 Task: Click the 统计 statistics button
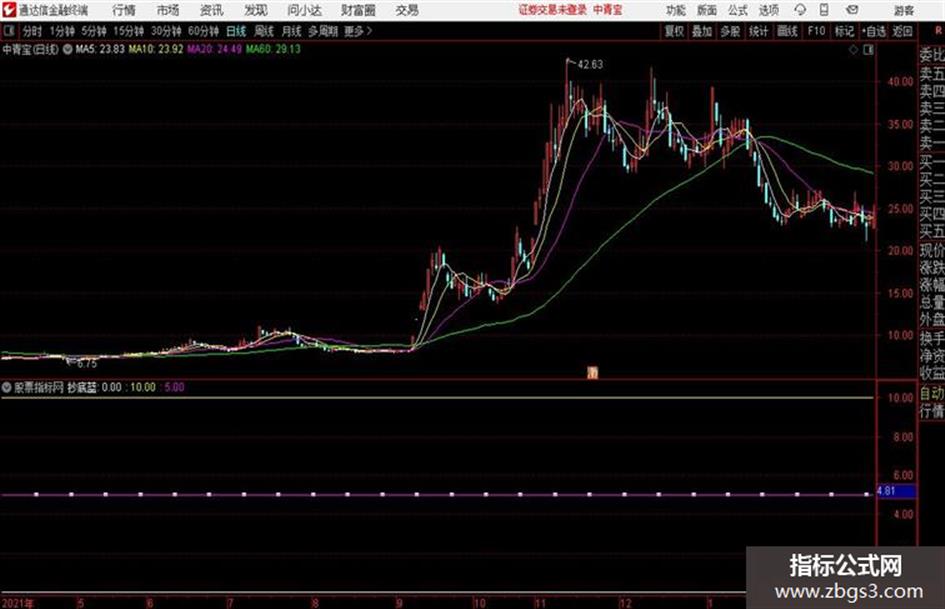pos(759,31)
